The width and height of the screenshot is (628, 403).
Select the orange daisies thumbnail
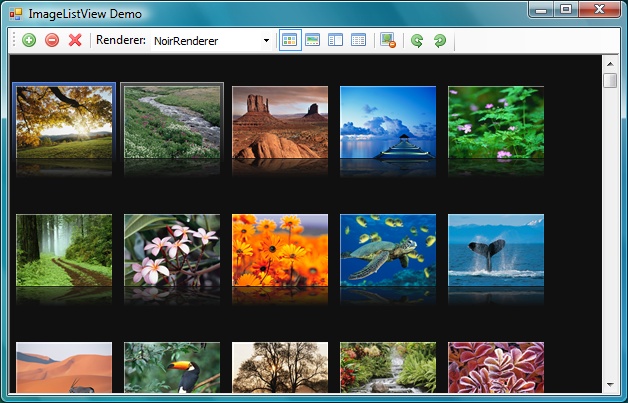point(280,250)
